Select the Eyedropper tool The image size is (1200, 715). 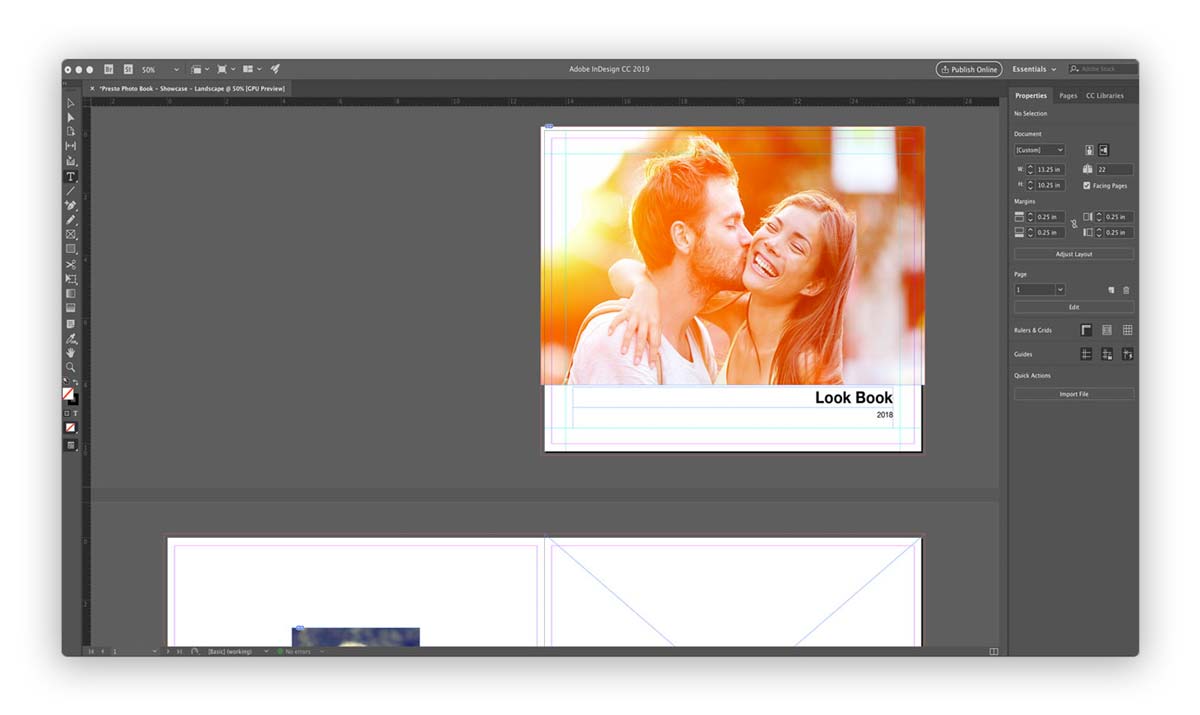click(71, 338)
